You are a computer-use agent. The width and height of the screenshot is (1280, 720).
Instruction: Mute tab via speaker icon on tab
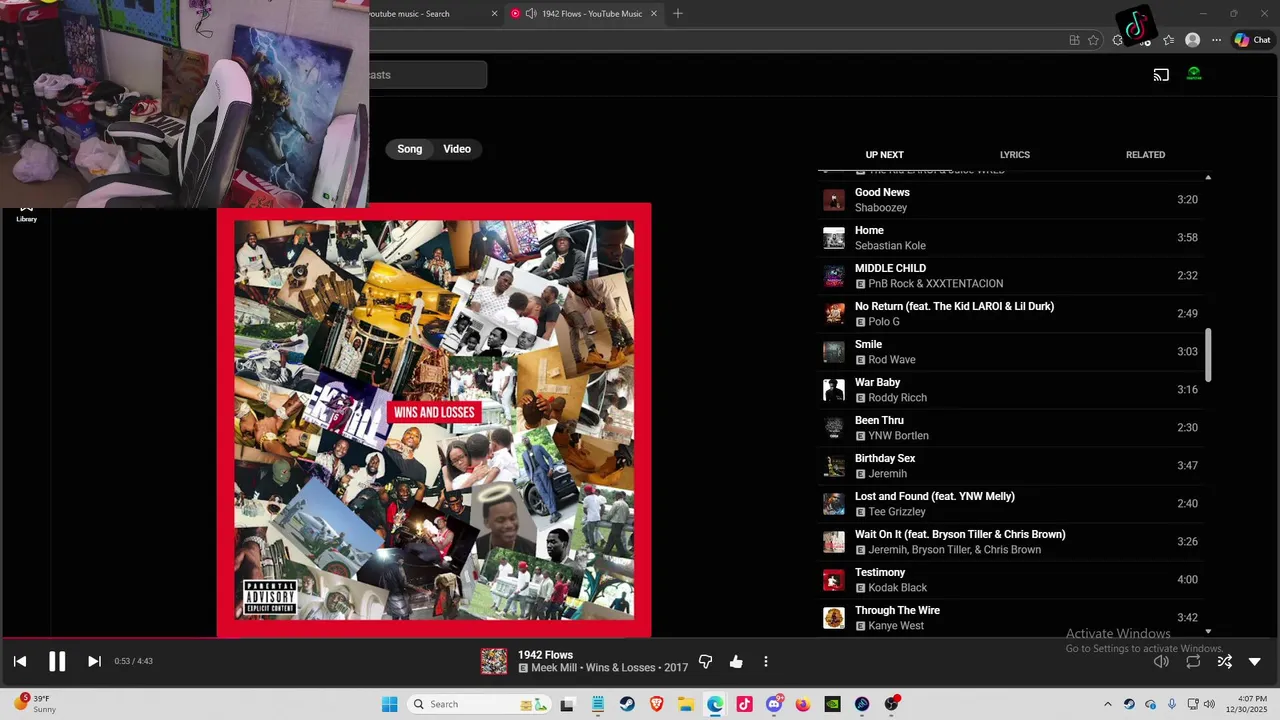531,14
